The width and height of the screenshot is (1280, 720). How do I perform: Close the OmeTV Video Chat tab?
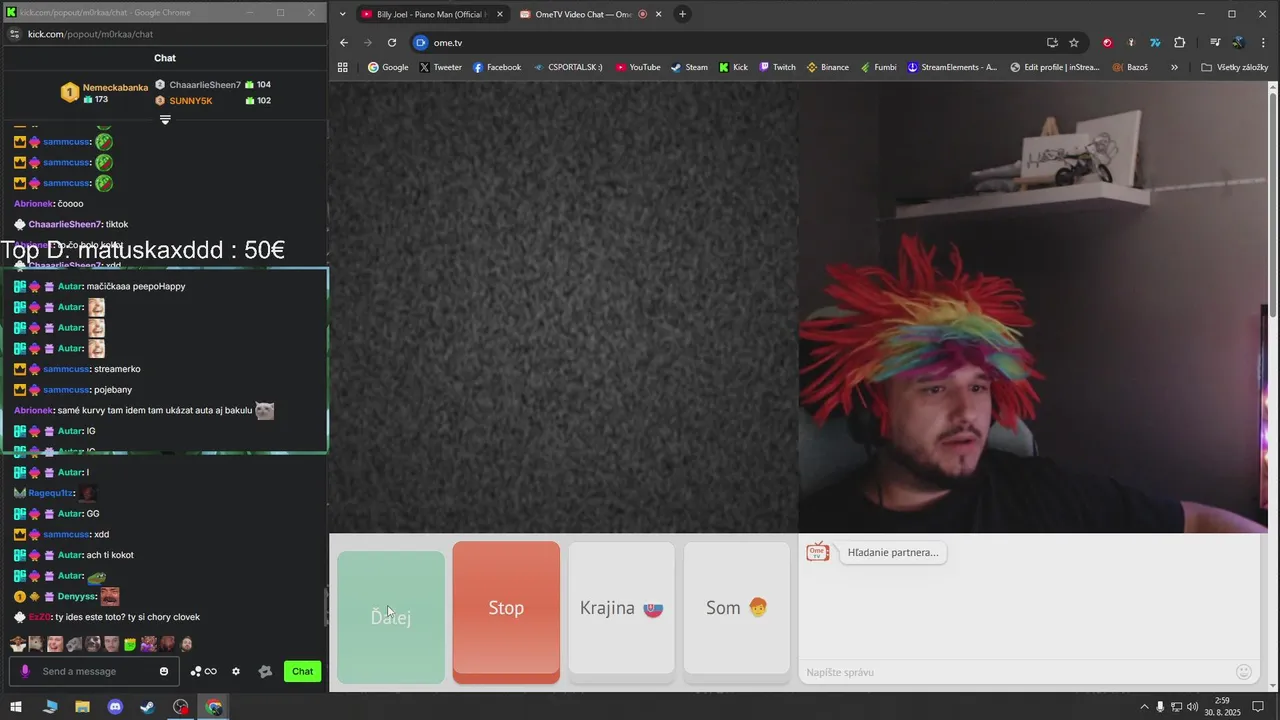[x=660, y=14]
